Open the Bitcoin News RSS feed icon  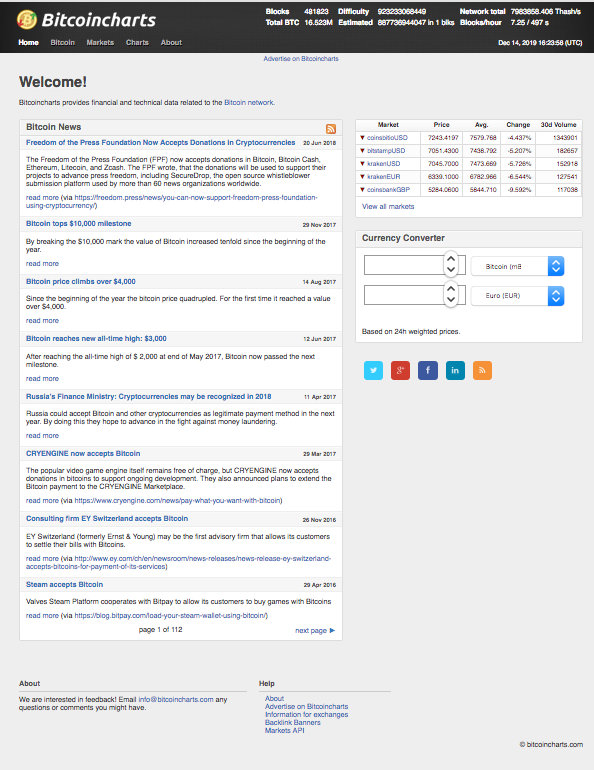pos(331,129)
